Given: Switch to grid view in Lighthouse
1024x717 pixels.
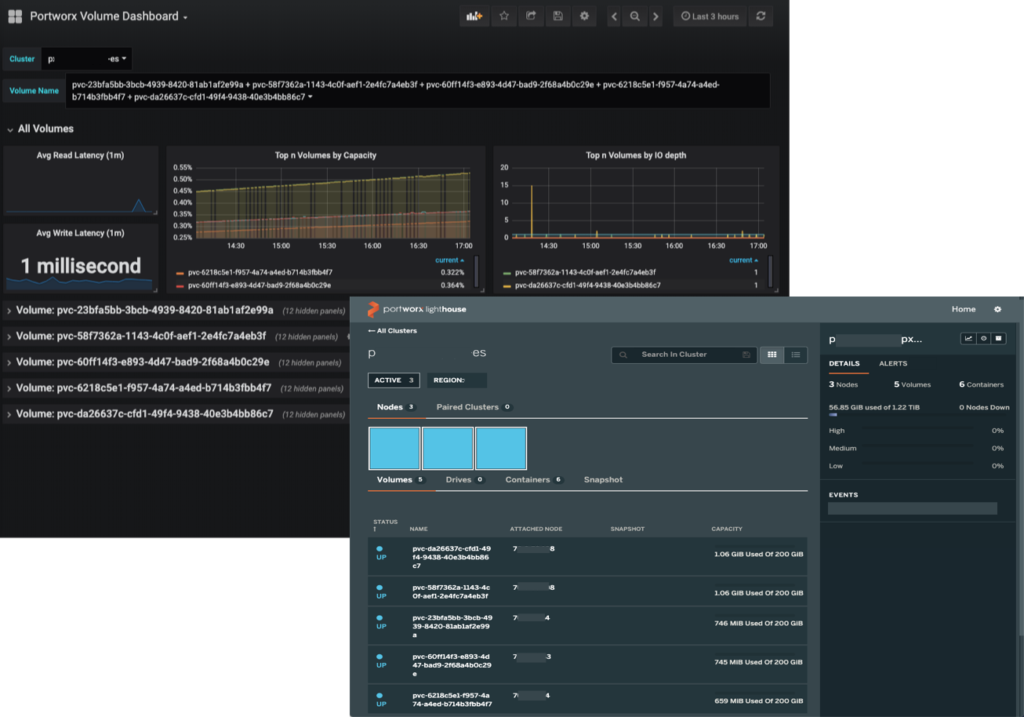Looking at the screenshot, I should point(772,354).
